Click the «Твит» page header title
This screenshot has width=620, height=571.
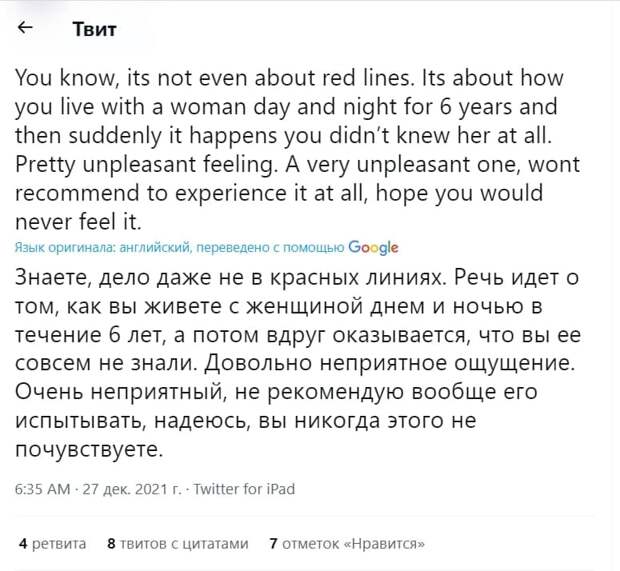[x=95, y=29]
